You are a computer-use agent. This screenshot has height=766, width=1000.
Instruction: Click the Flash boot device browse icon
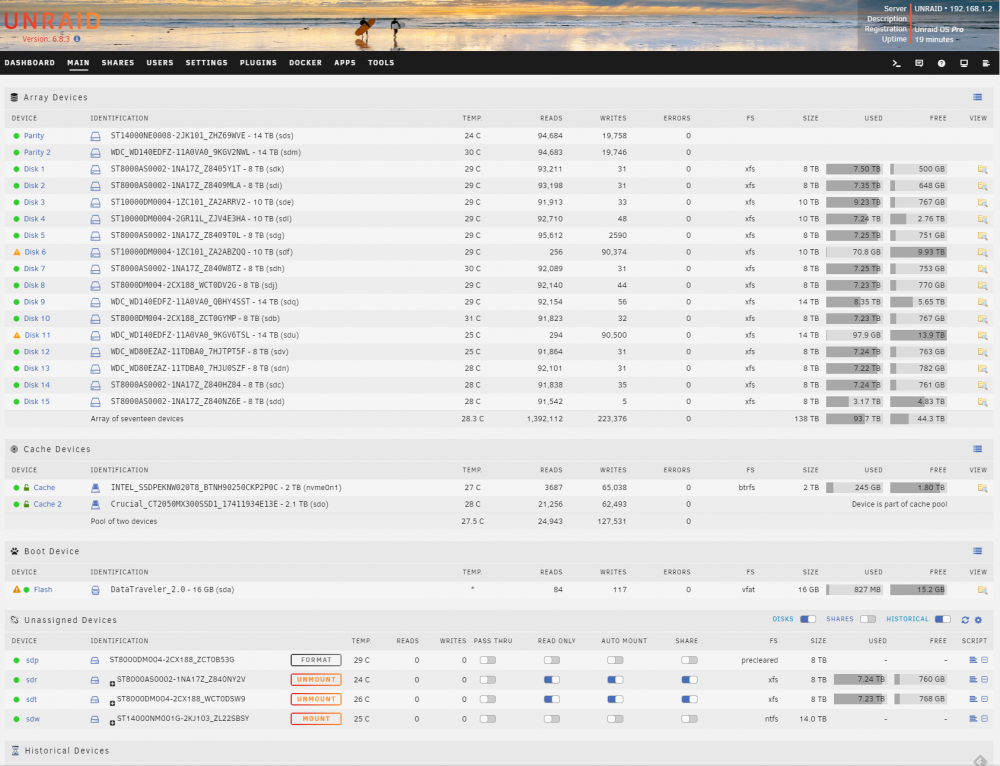[x=982, y=590]
